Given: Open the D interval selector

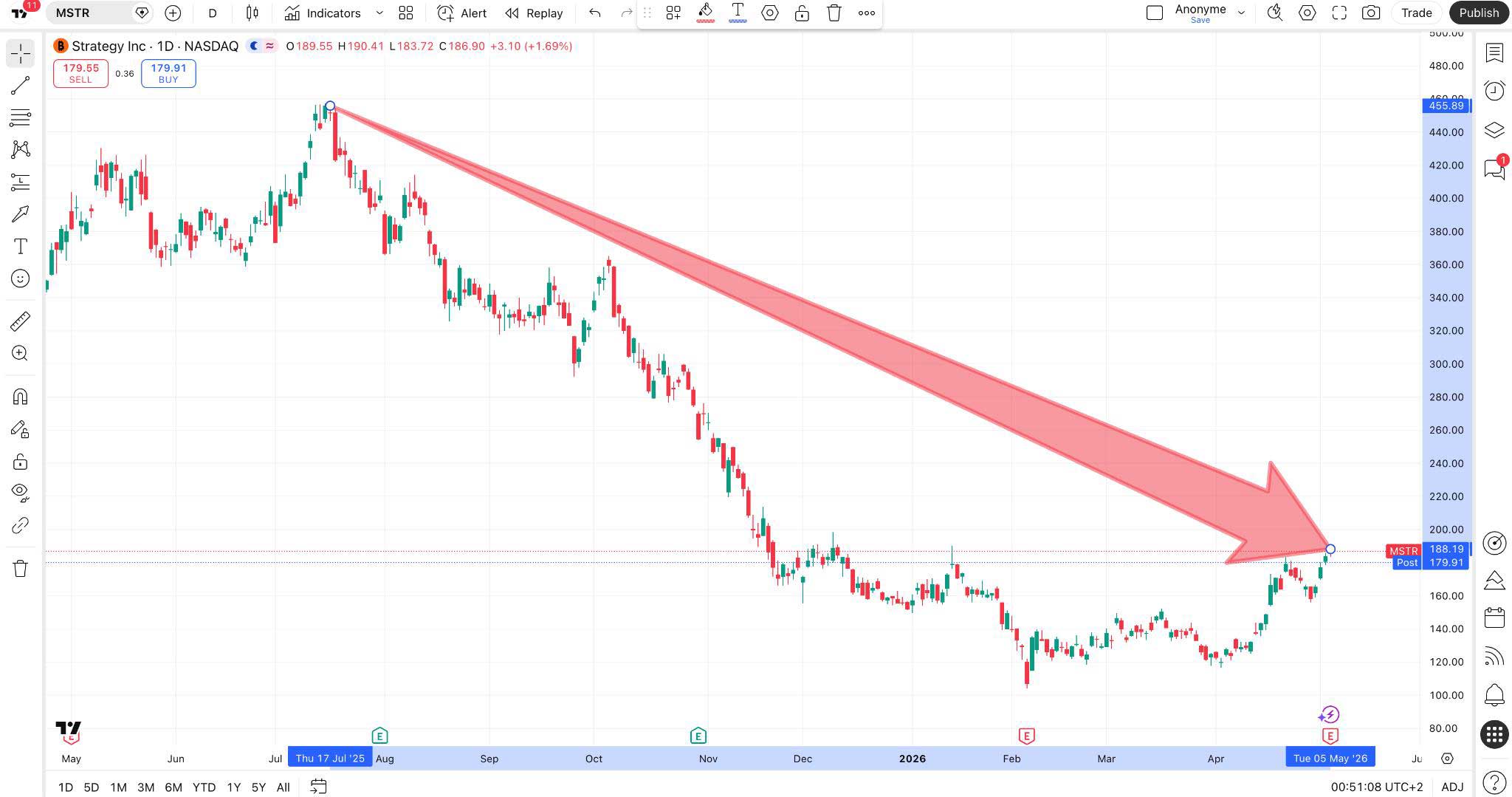Looking at the screenshot, I should 213,13.
